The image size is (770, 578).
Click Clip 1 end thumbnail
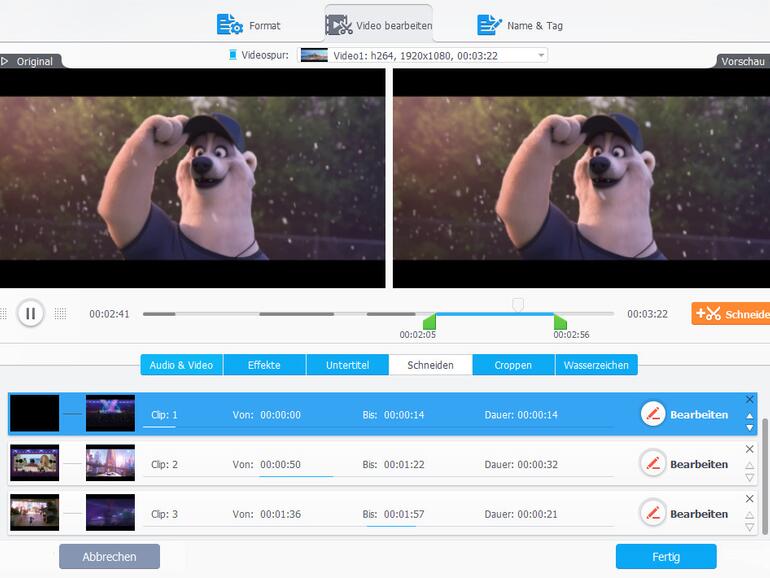coord(110,413)
